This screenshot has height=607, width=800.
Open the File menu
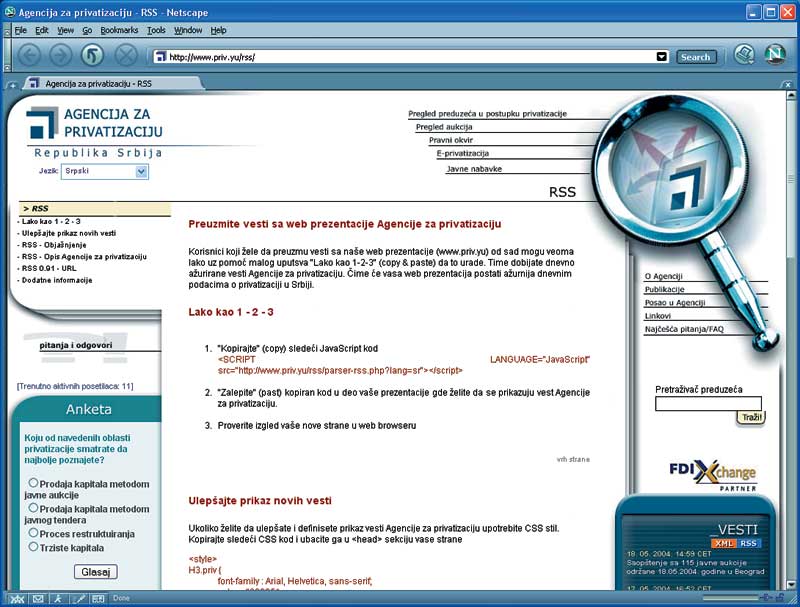coord(21,30)
